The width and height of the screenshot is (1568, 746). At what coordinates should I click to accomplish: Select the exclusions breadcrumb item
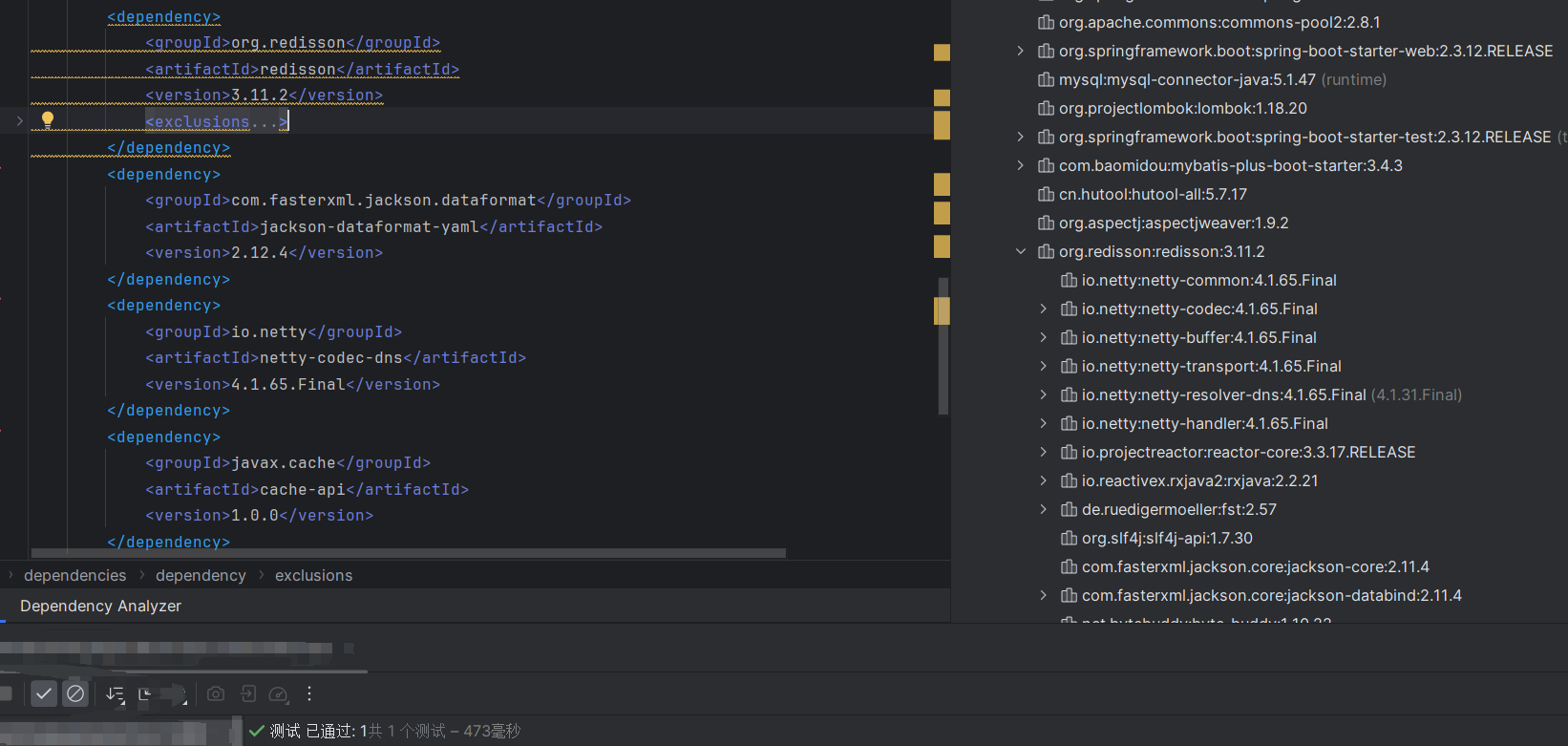(x=313, y=575)
